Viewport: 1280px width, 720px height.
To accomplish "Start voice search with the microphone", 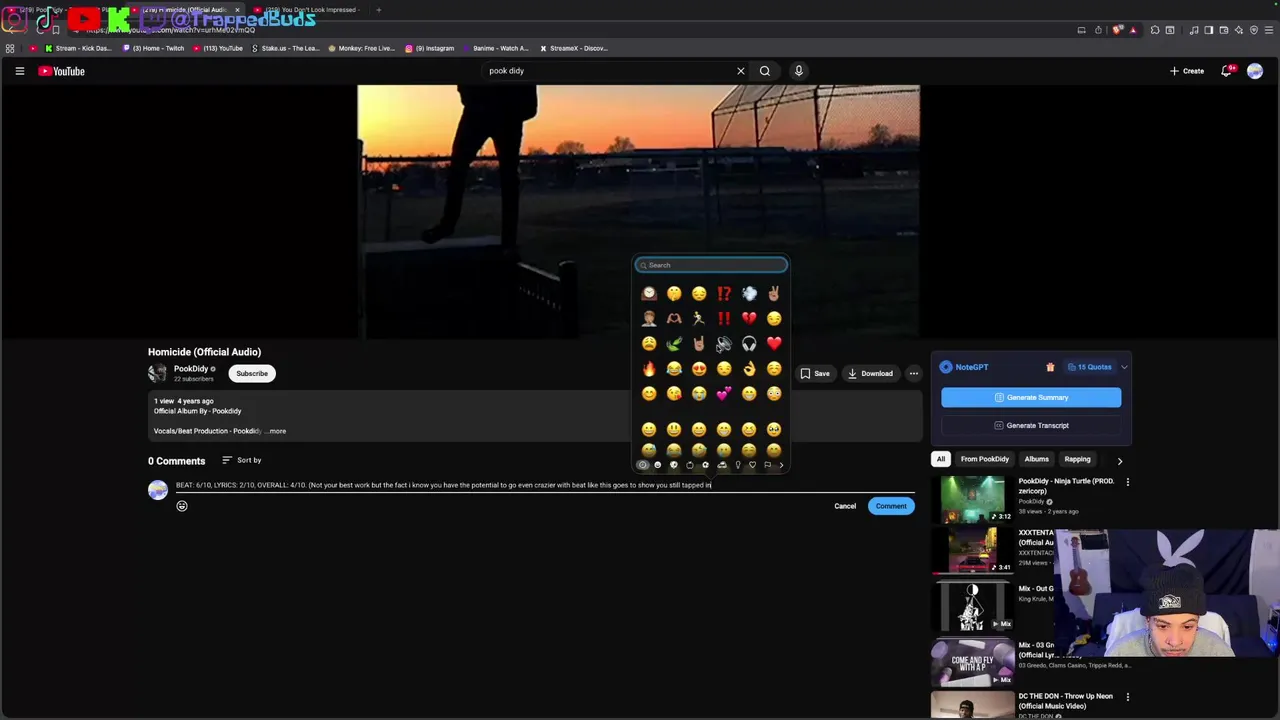I will [x=798, y=71].
